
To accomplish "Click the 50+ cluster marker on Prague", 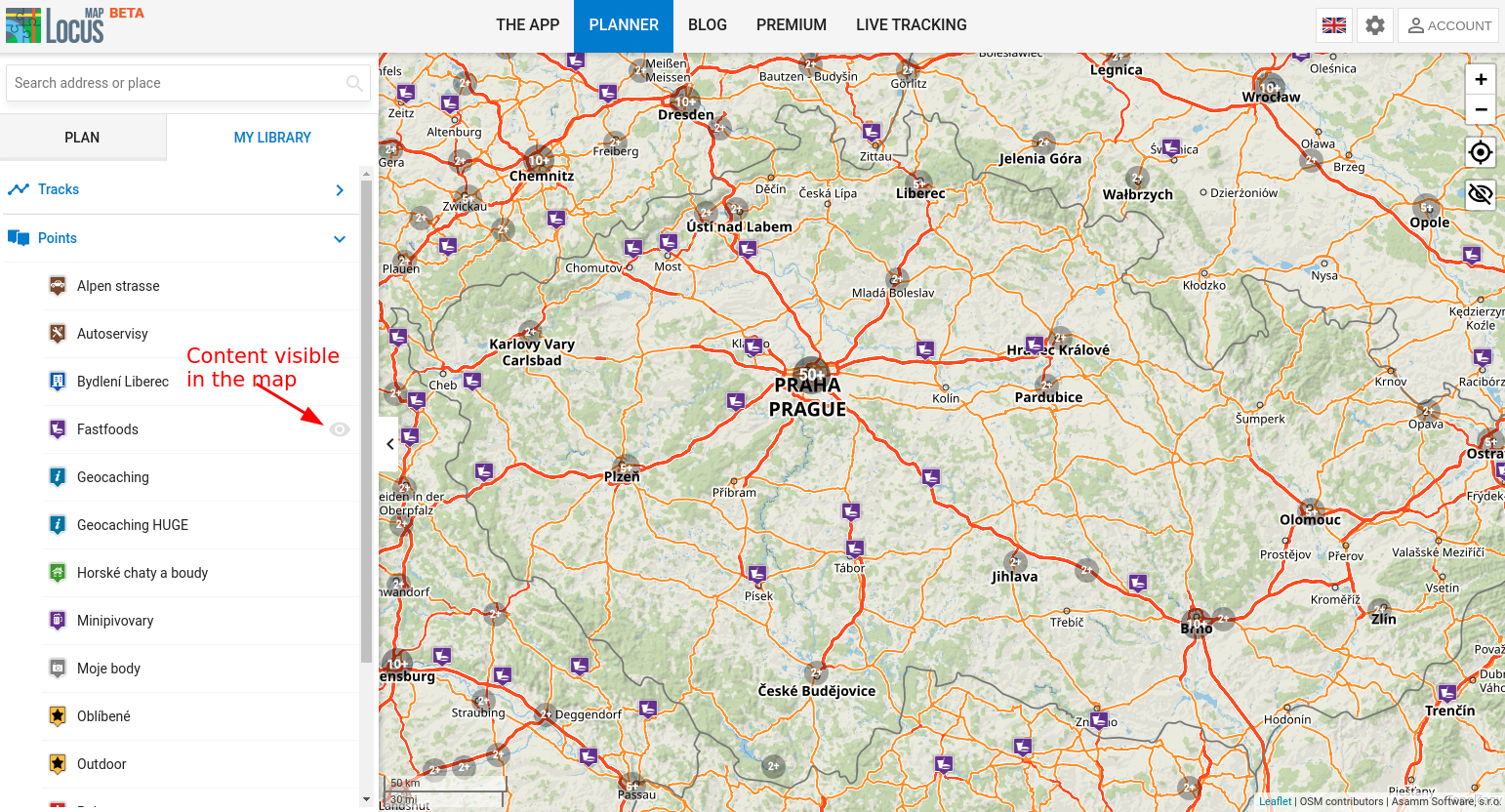I will tap(811, 374).
